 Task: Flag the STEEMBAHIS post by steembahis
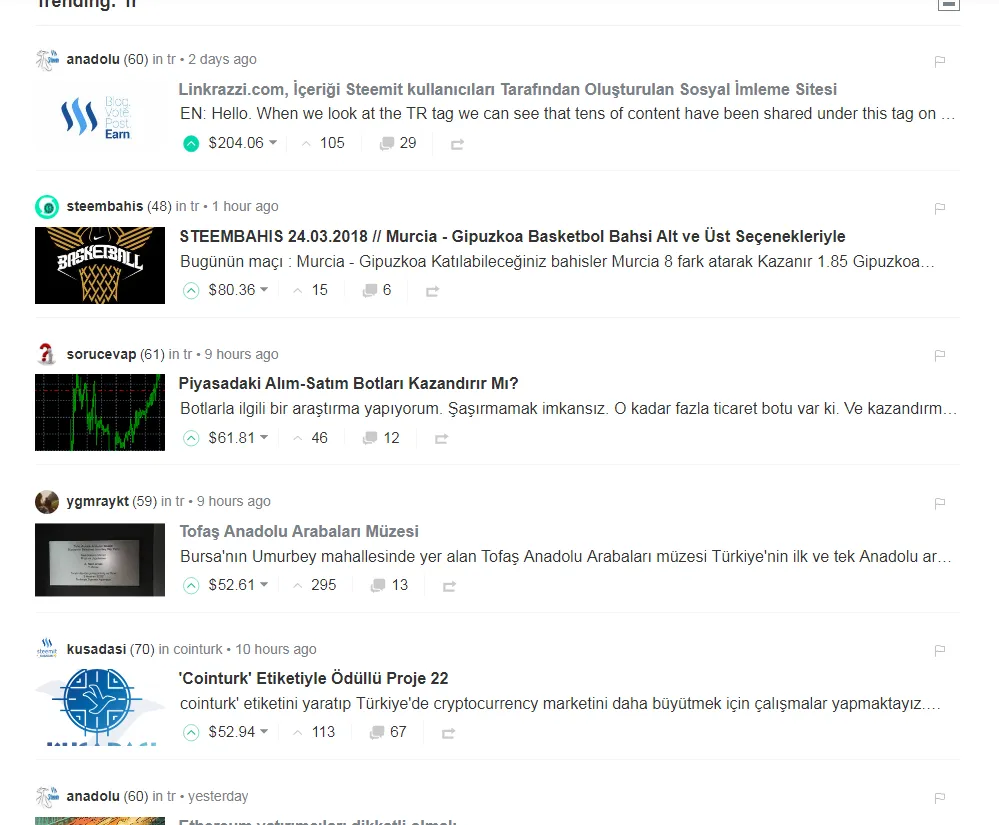pos(939,208)
